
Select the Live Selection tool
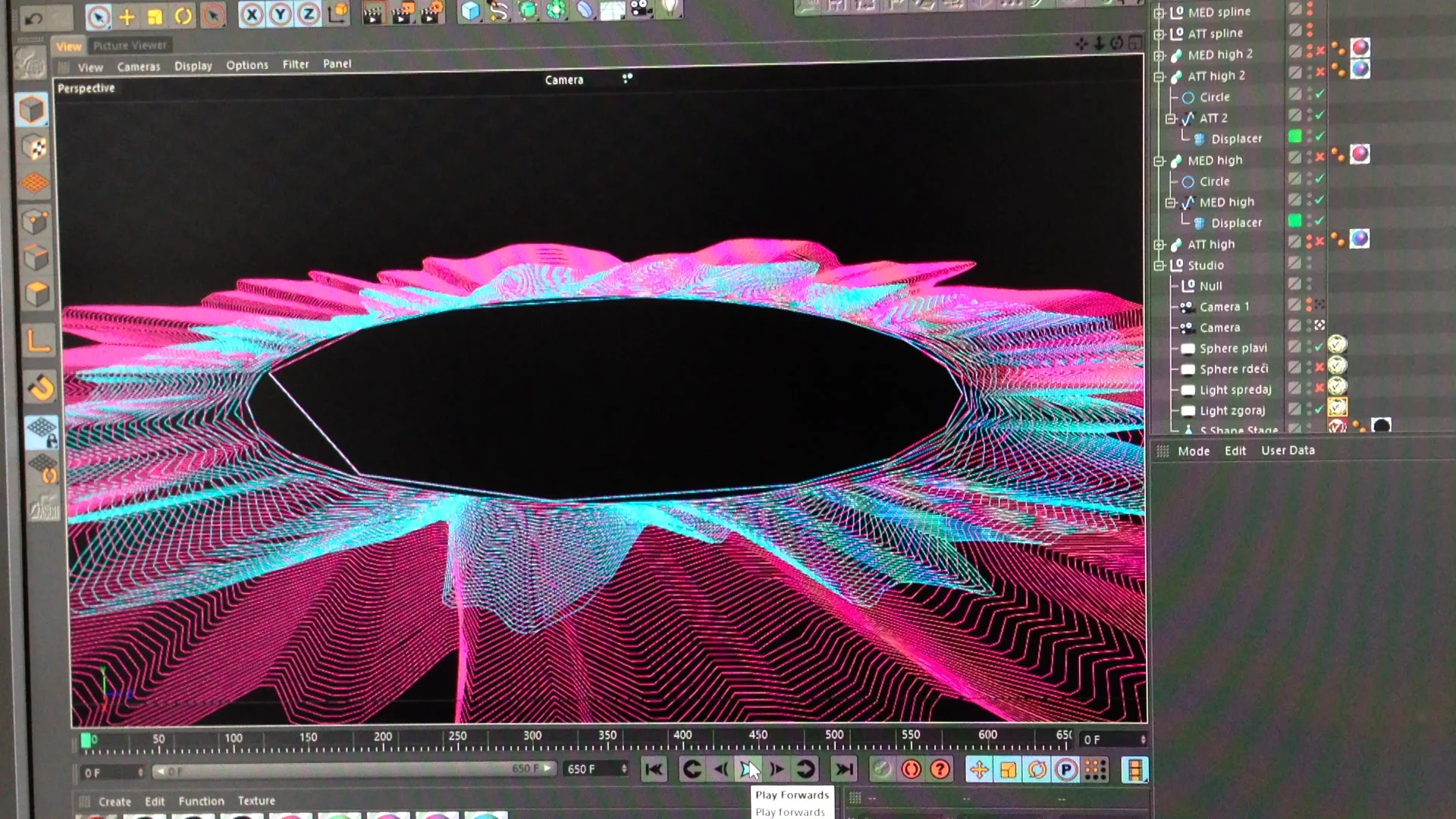[98, 17]
